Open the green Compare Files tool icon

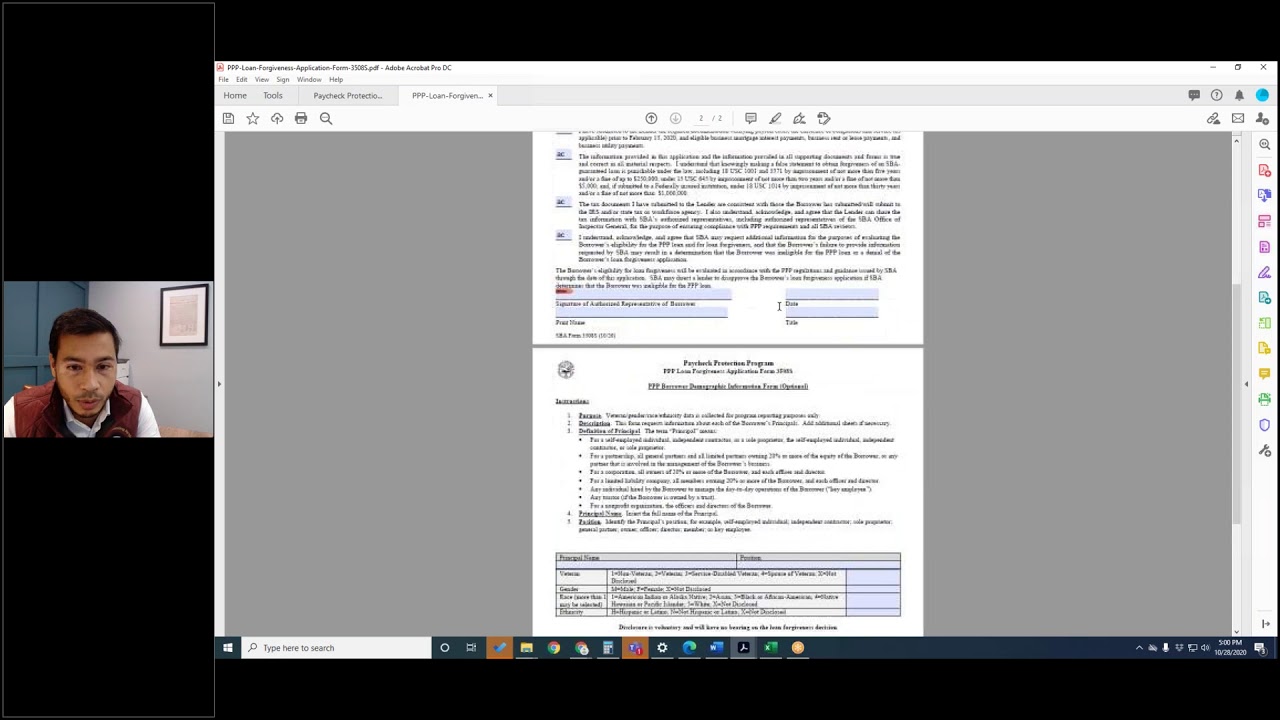[x=1265, y=323]
